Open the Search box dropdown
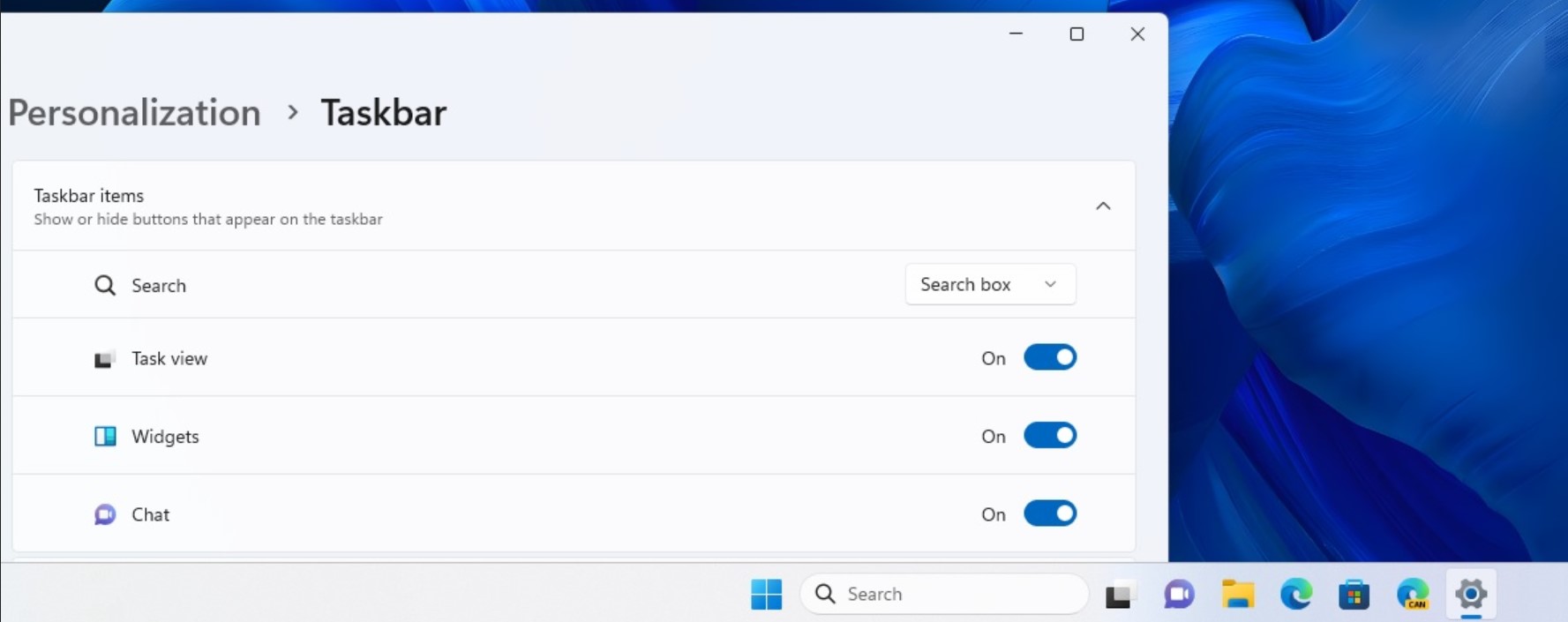 click(x=990, y=284)
